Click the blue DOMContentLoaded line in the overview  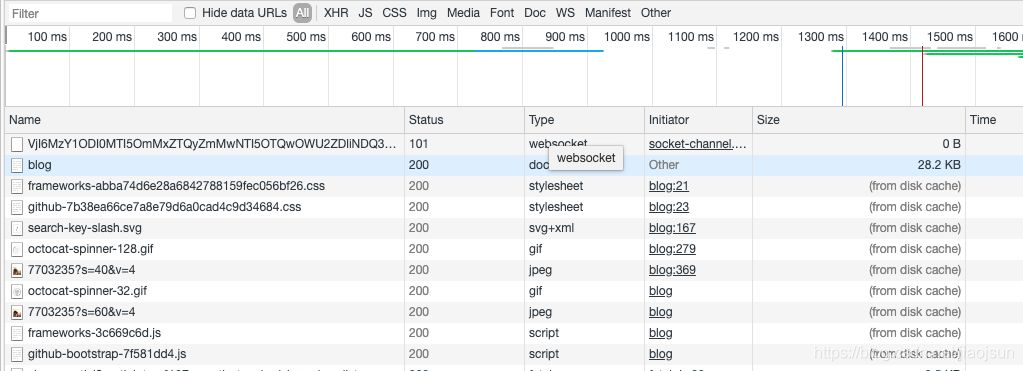click(x=842, y=76)
